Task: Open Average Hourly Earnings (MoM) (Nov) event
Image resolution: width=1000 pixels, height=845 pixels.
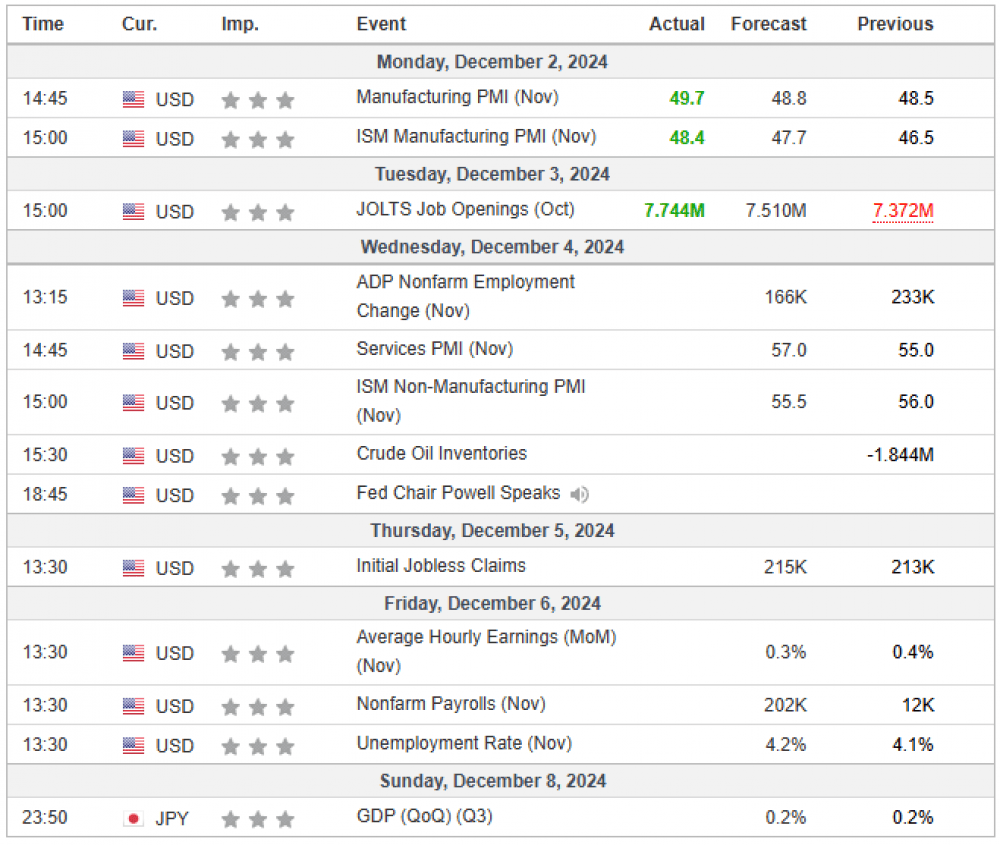Action: click(486, 651)
